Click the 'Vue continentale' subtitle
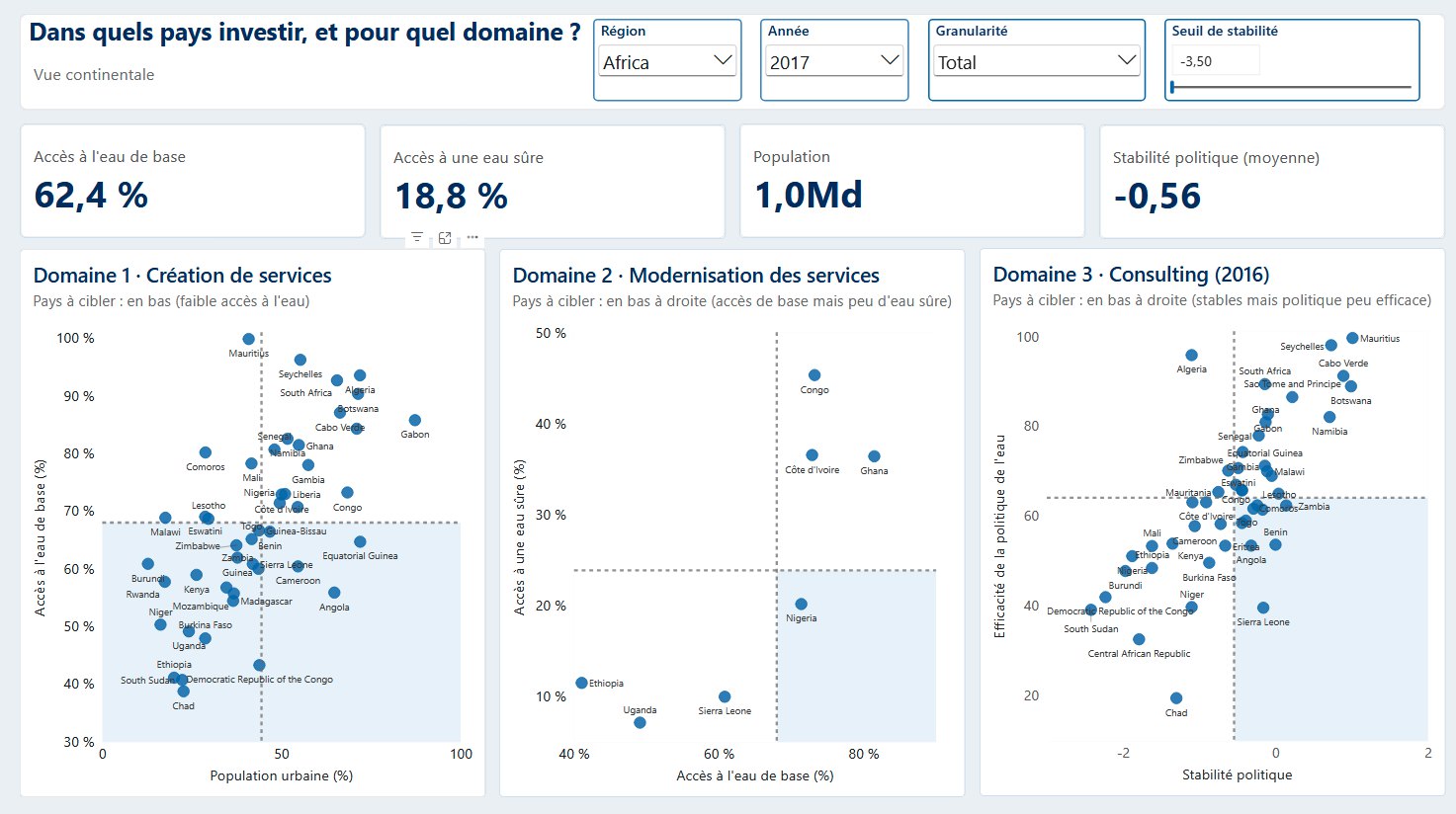 point(94,75)
